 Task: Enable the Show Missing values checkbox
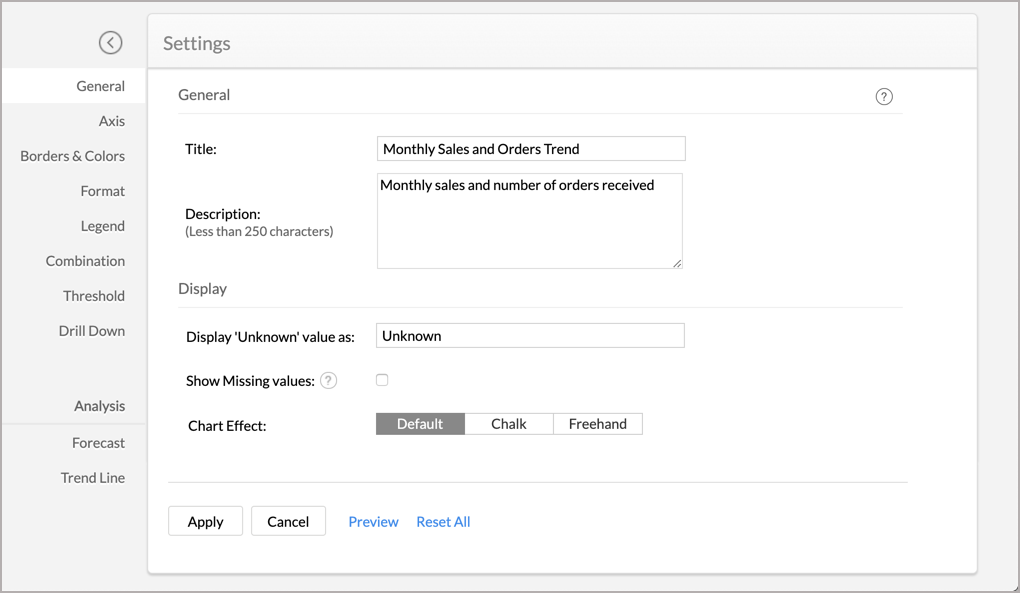click(x=382, y=380)
